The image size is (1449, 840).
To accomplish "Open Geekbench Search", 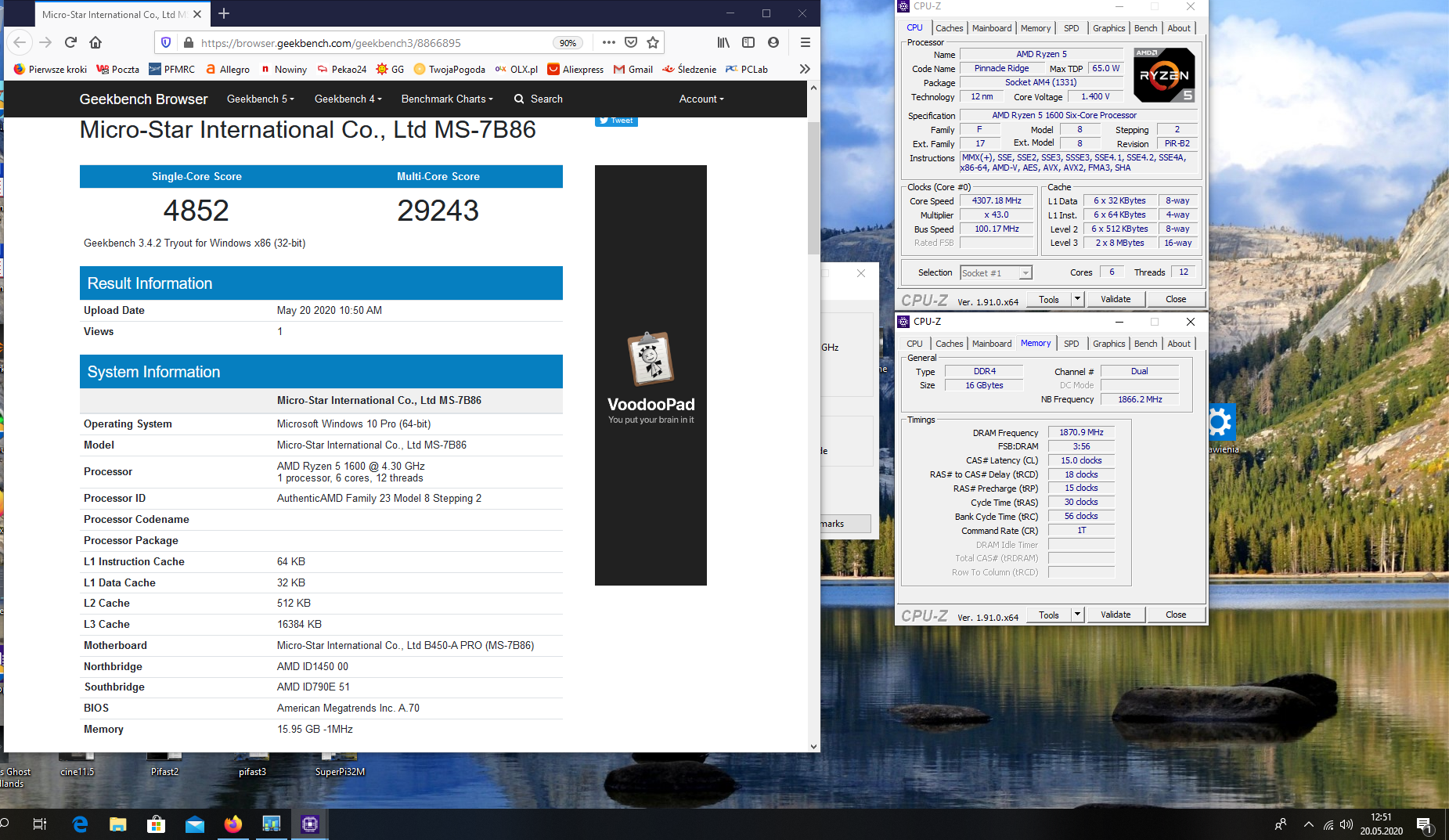I will pos(539,99).
